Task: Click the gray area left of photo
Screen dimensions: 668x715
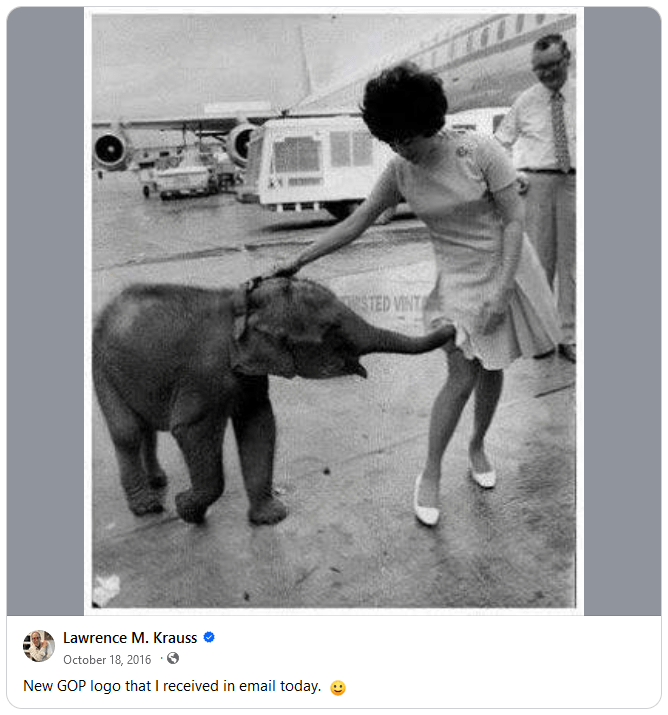Action: click(45, 310)
